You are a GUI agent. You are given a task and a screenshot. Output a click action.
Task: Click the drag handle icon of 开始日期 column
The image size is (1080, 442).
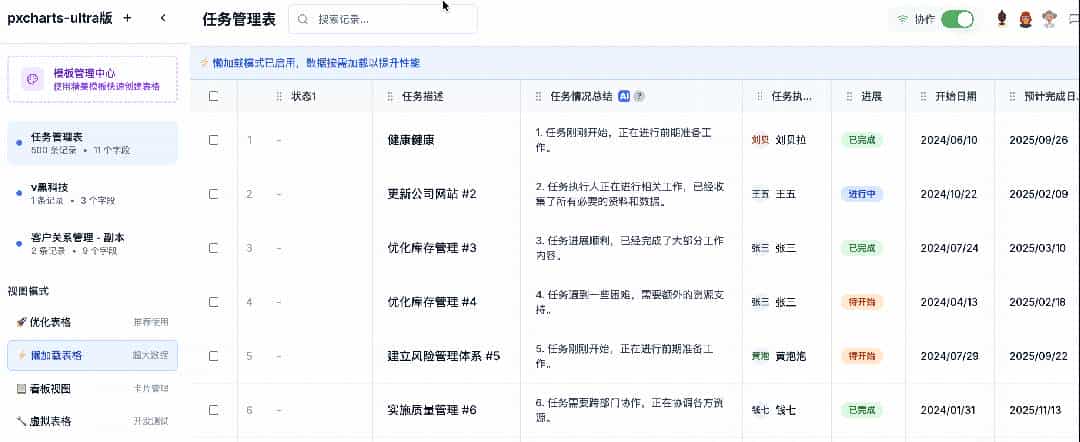pyautogui.click(x=923, y=96)
